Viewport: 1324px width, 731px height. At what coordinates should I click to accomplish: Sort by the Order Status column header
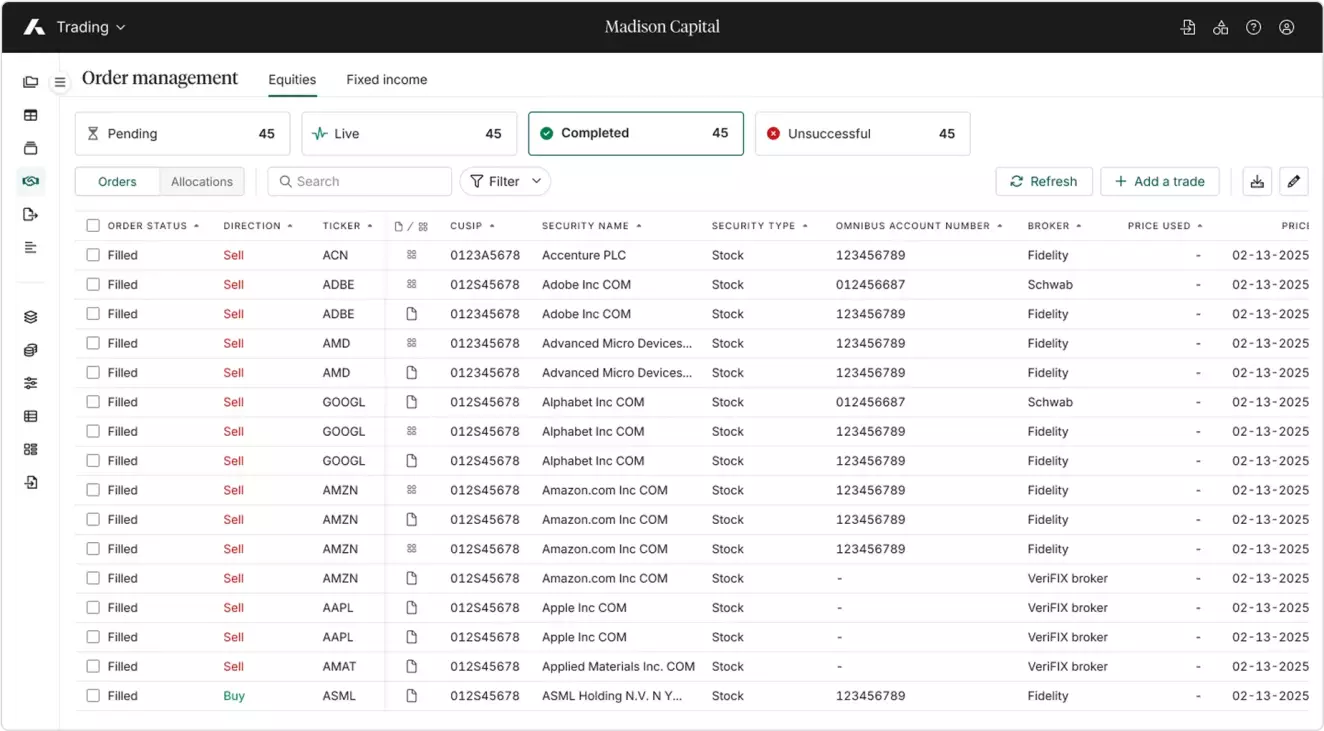pyautogui.click(x=153, y=226)
